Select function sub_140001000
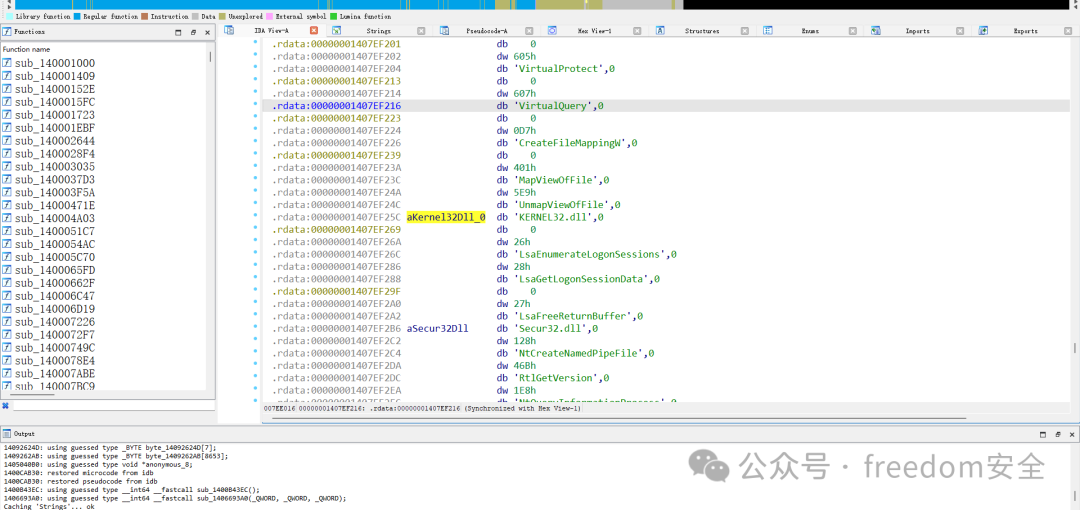The width and height of the screenshot is (1080, 510). 55,63
